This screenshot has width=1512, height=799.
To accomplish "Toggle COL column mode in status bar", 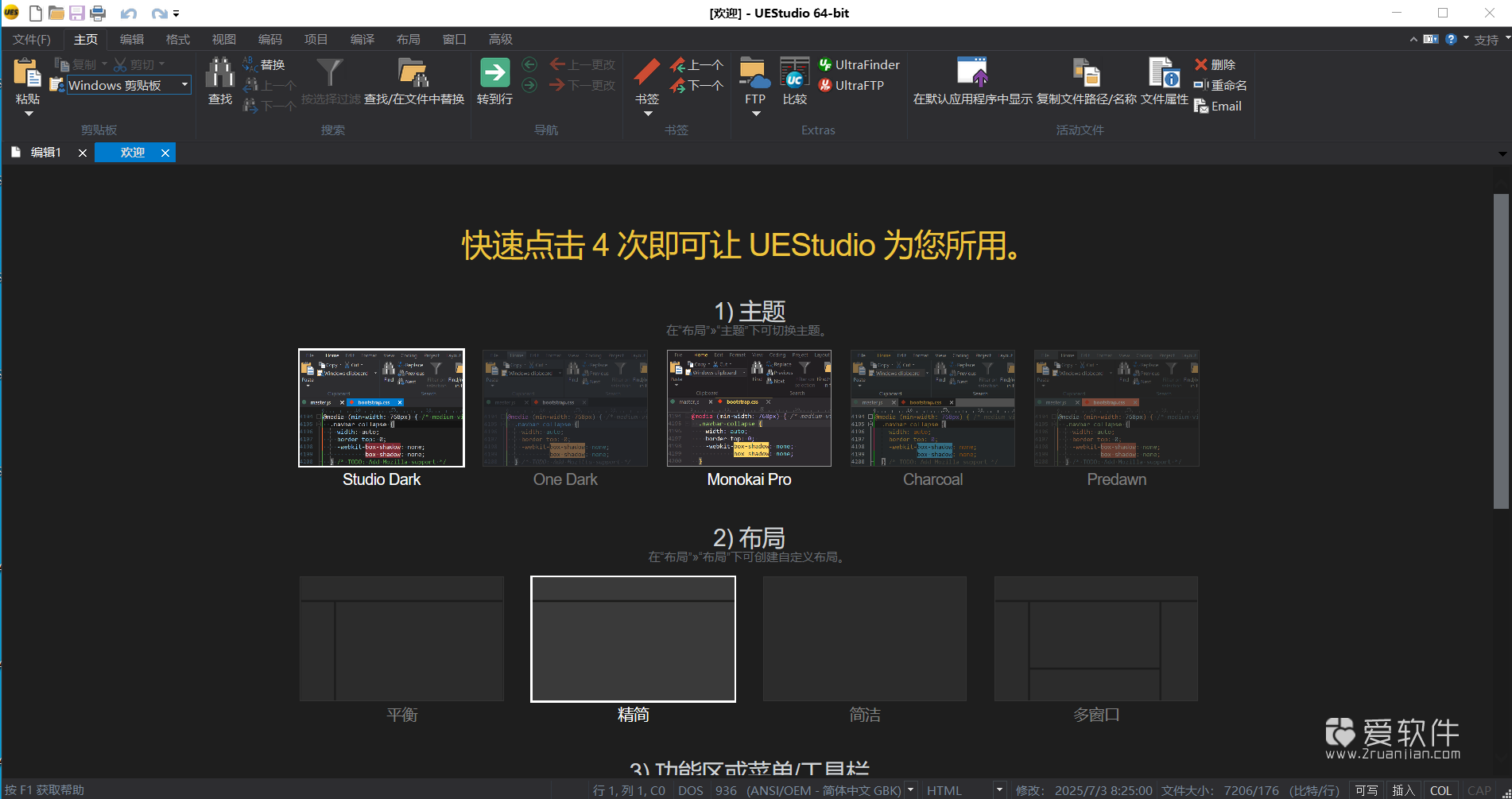I will pos(1440,790).
